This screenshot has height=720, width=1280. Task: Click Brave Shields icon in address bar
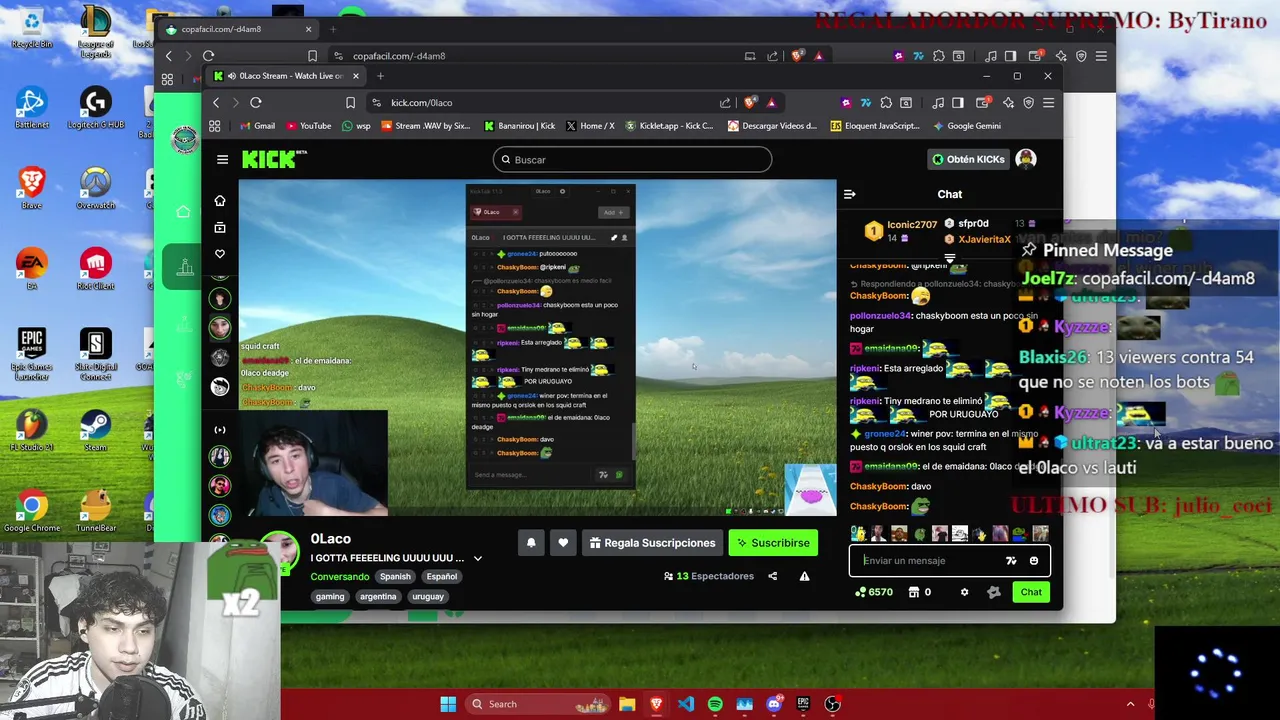[751, 103]
